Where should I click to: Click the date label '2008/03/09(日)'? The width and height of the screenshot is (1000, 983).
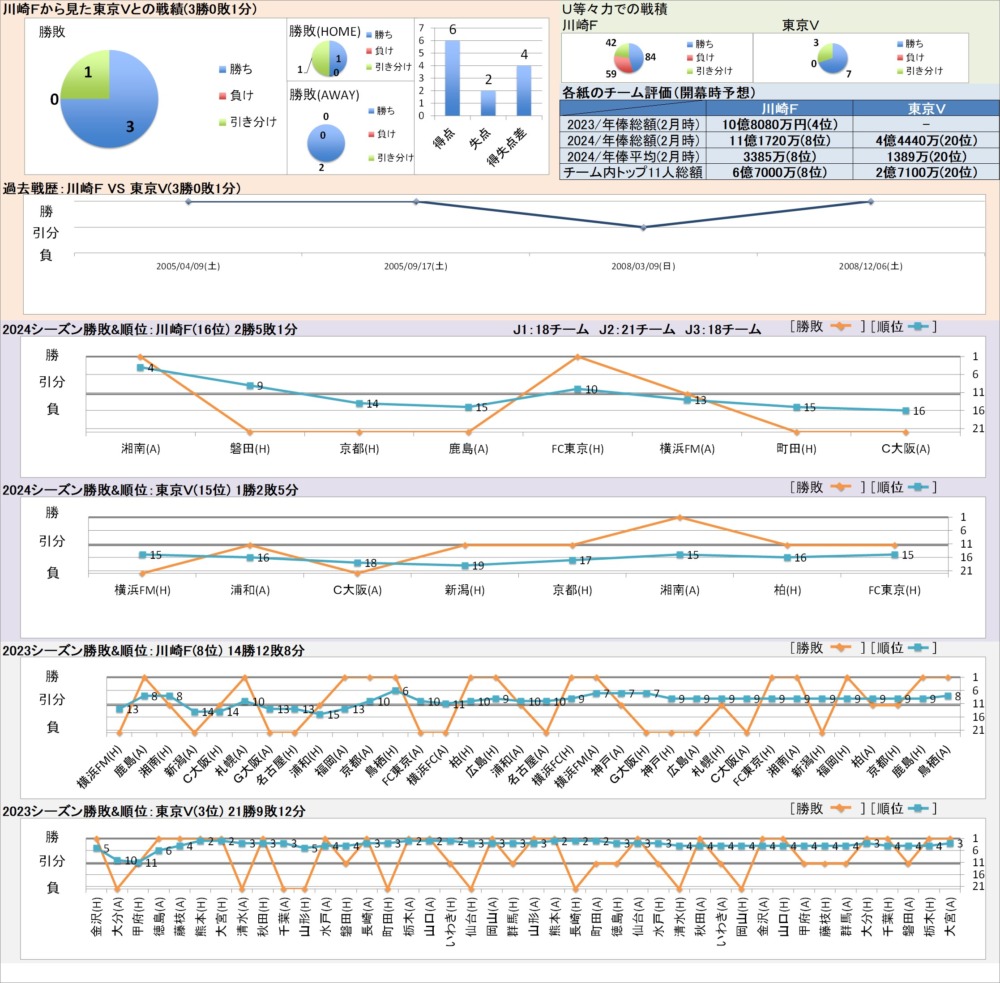pyautogui.click(x=643, y=266)
